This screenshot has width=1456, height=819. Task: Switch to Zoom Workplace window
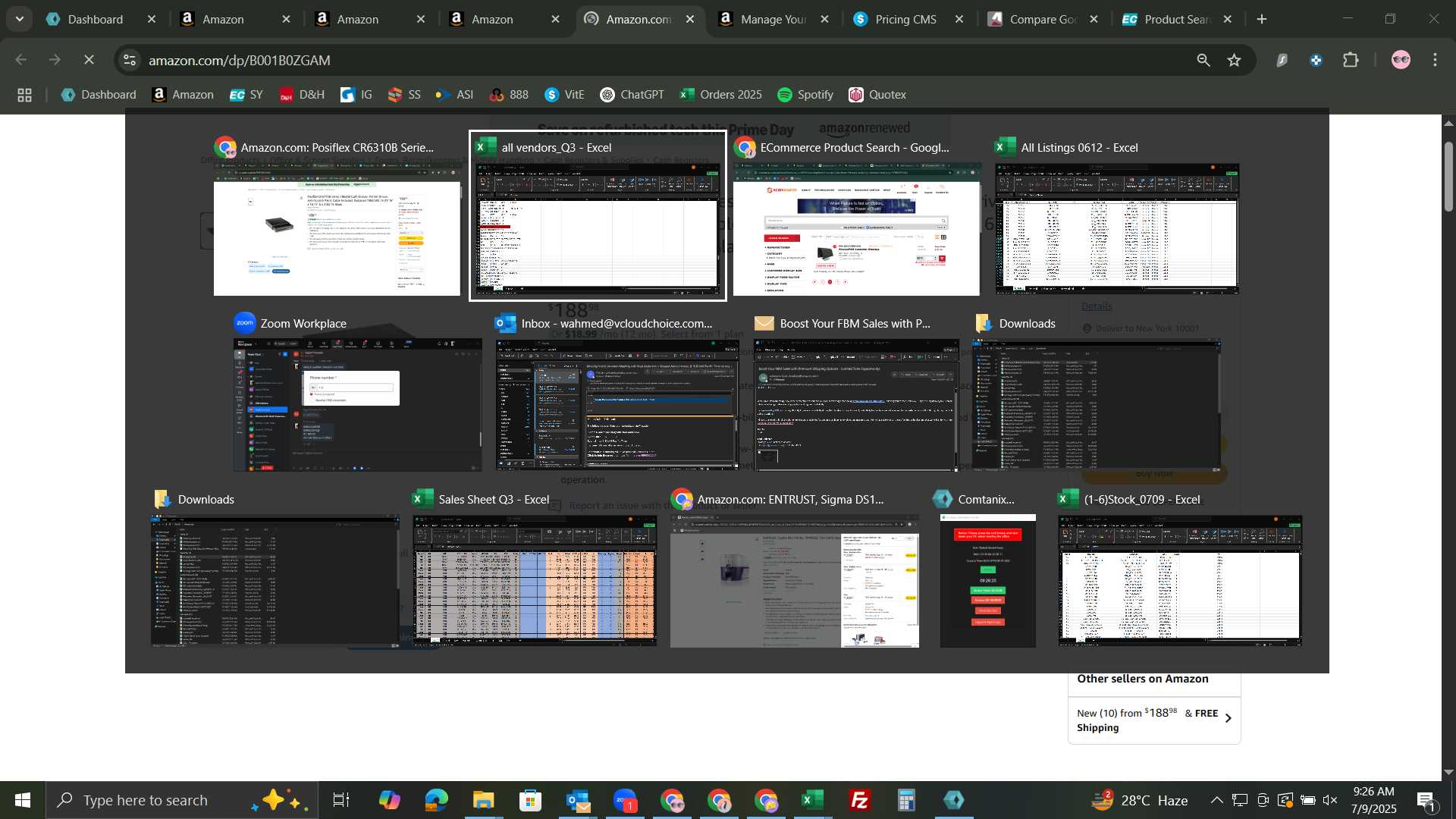pos(357,393)
